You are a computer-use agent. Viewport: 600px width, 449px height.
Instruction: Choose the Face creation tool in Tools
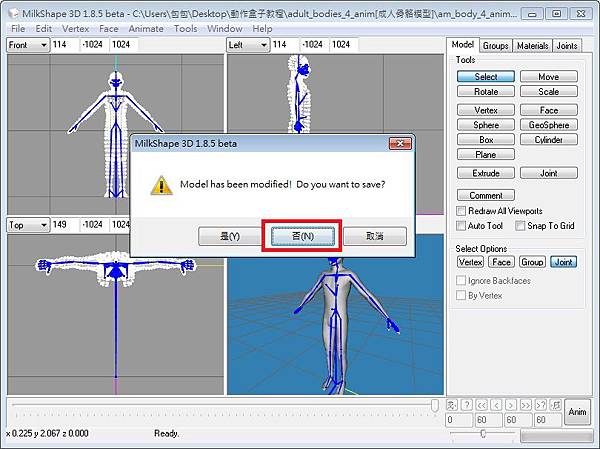pos(549,110)
